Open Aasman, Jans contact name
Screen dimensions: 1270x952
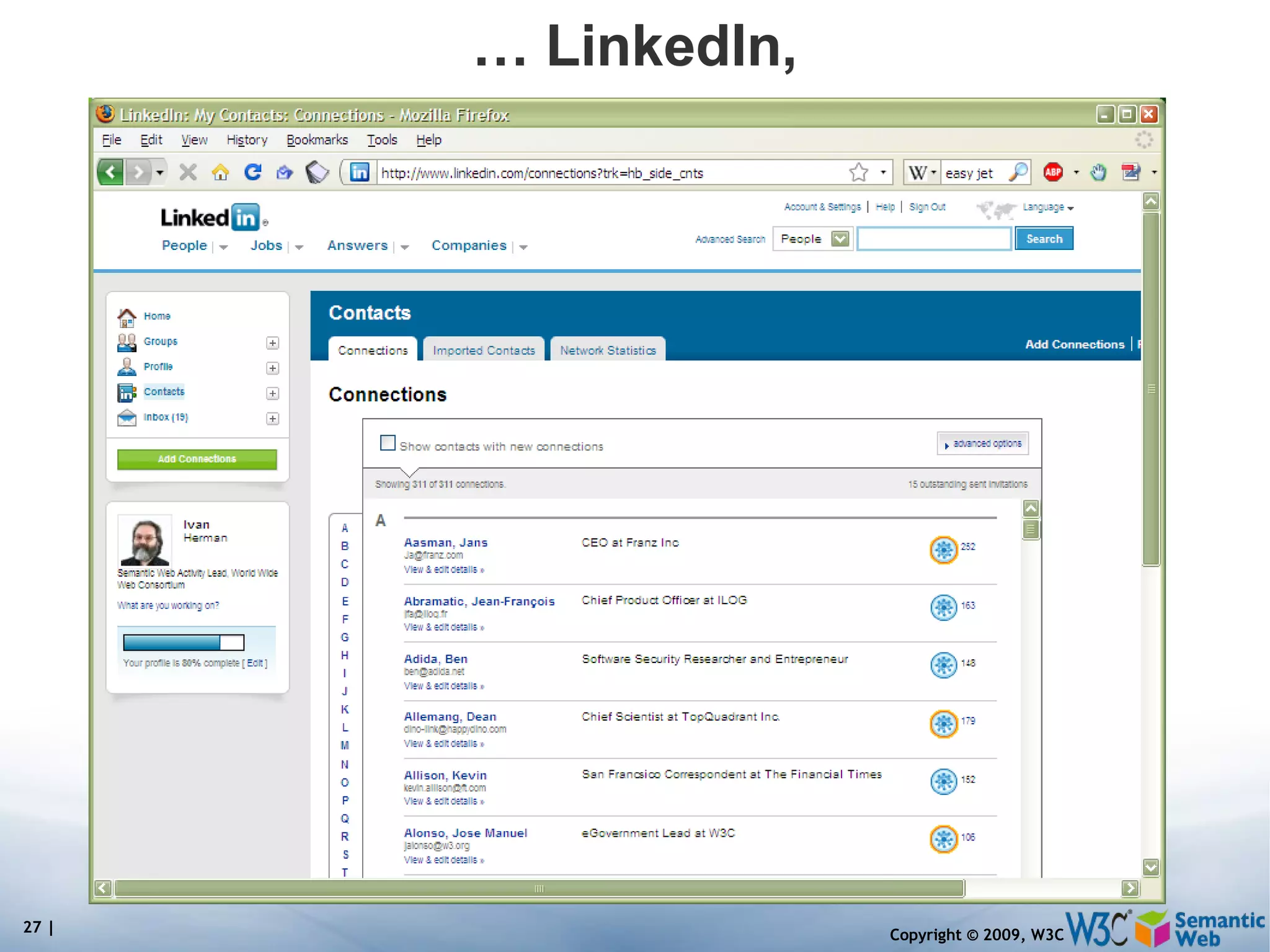pyautogui.click(x=446, y=542)
